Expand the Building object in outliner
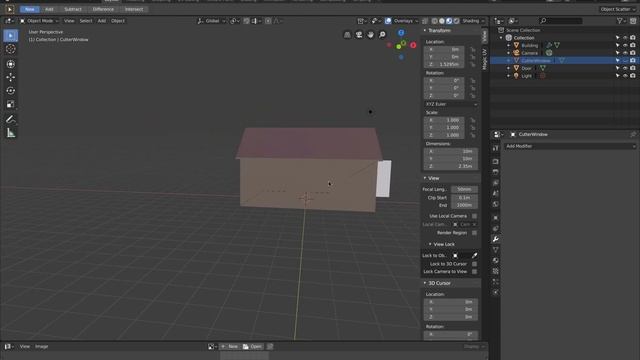Image resolution: width=640 pixels, height=360 pixels. [x=509, y=45]
